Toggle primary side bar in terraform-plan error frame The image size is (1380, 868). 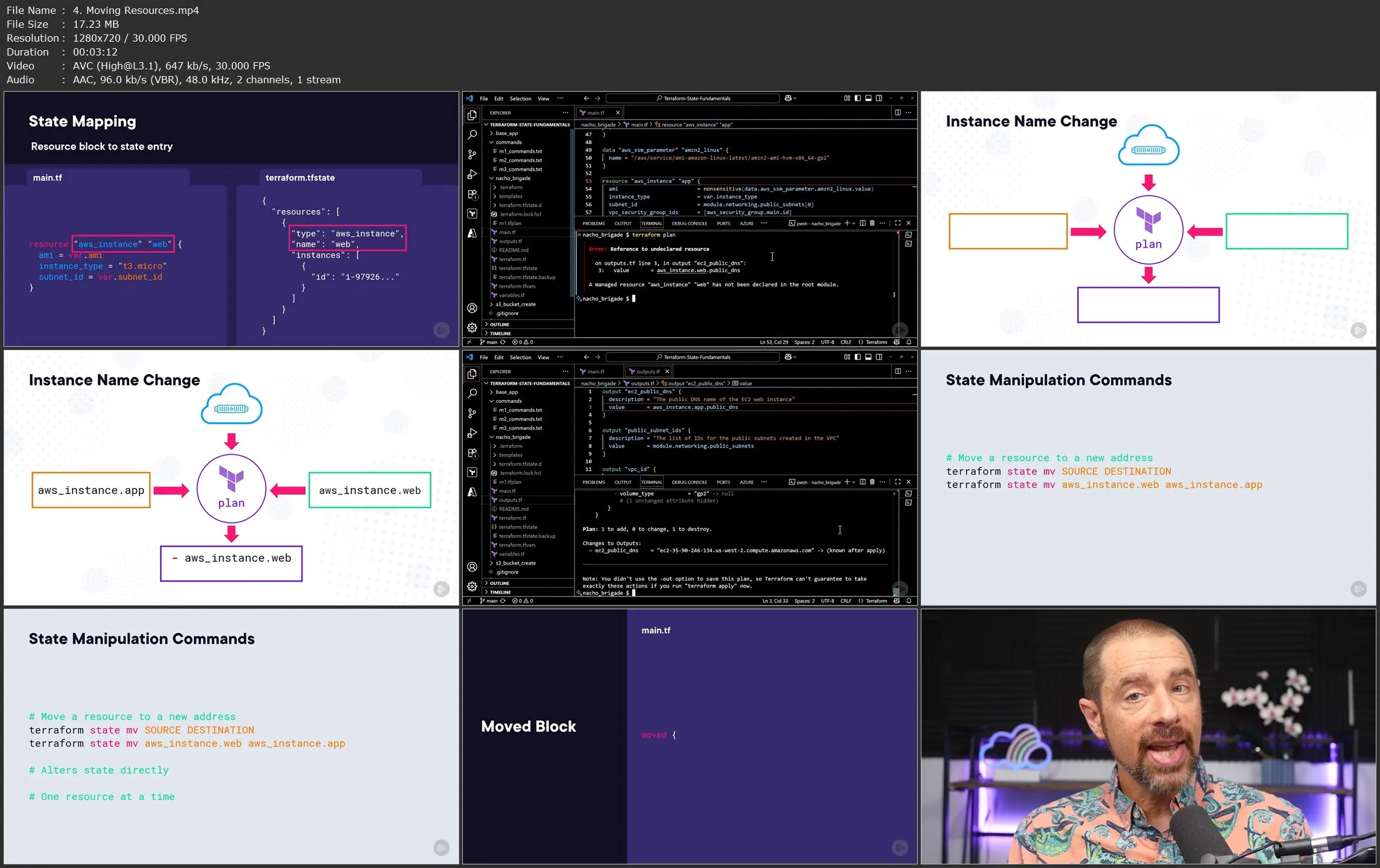tap(857, 98)
